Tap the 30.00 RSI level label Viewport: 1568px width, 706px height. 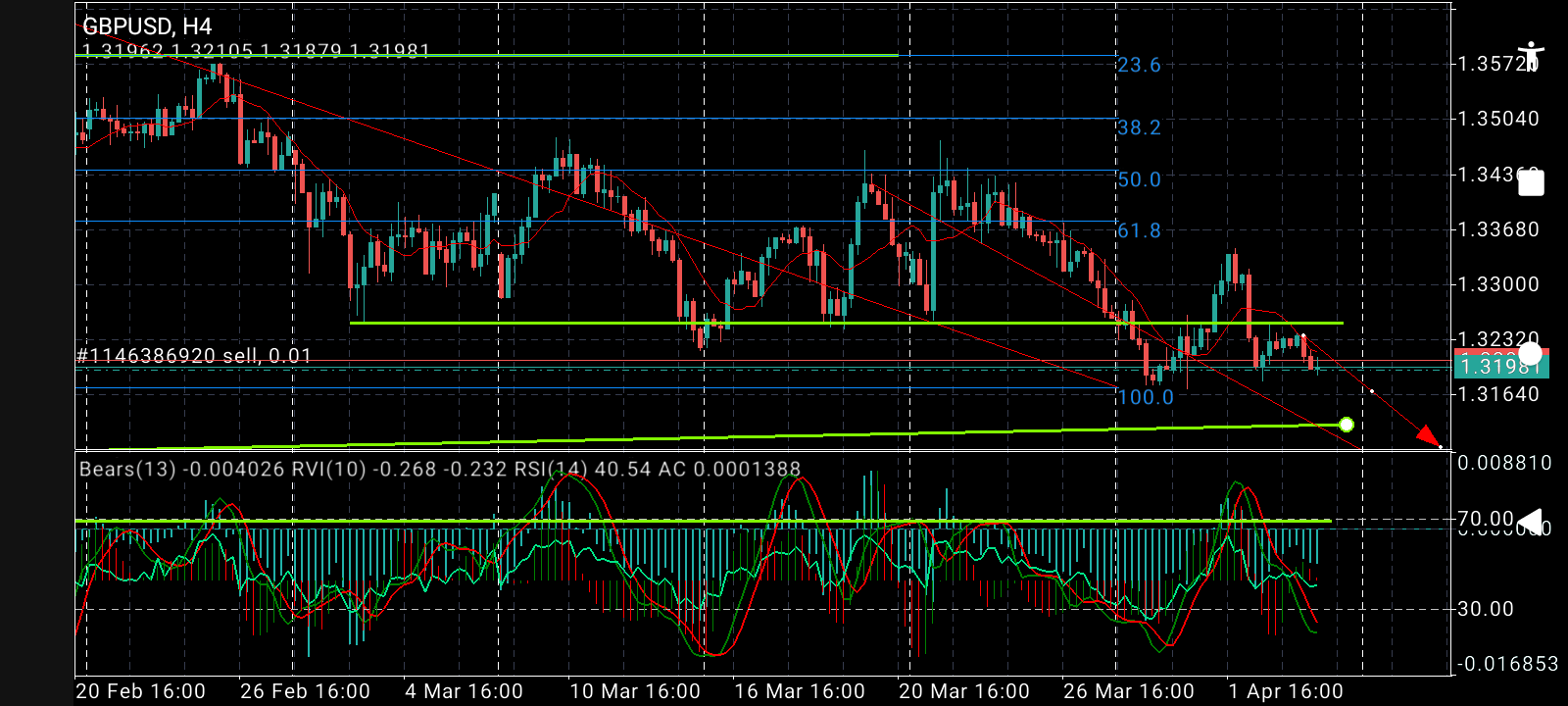pyautogui.click(x=1486, y=609)
